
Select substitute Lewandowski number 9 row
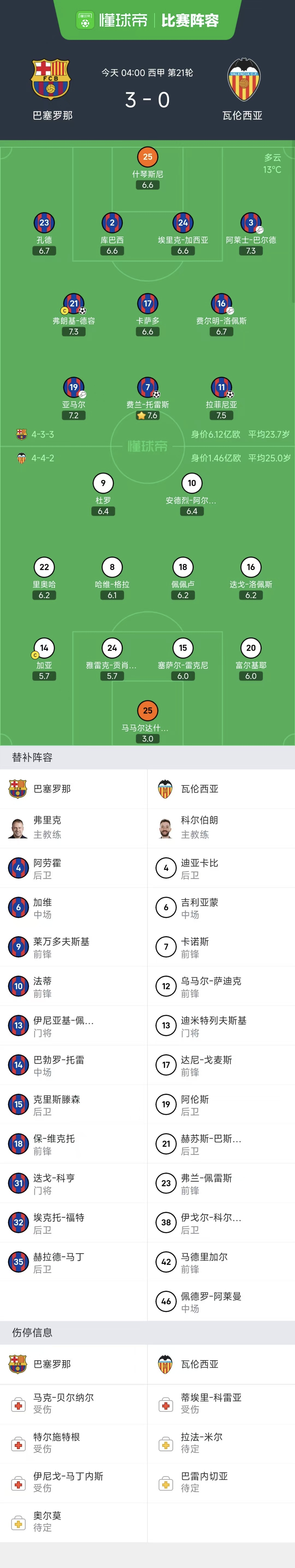pos(73,947)
